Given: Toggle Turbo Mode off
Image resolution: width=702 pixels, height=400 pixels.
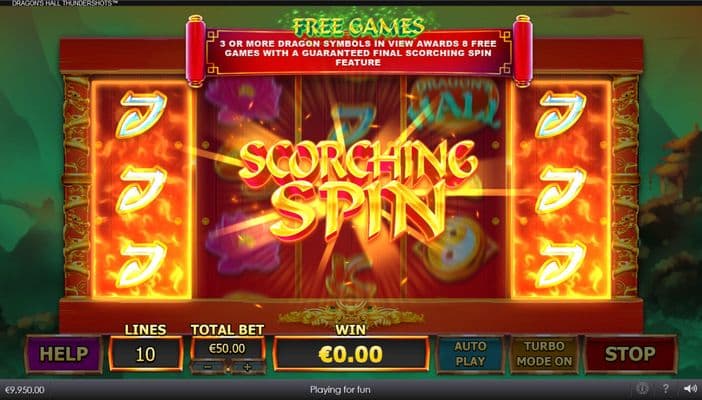Looking at the screenshot, I should click(x=544, y=354).
